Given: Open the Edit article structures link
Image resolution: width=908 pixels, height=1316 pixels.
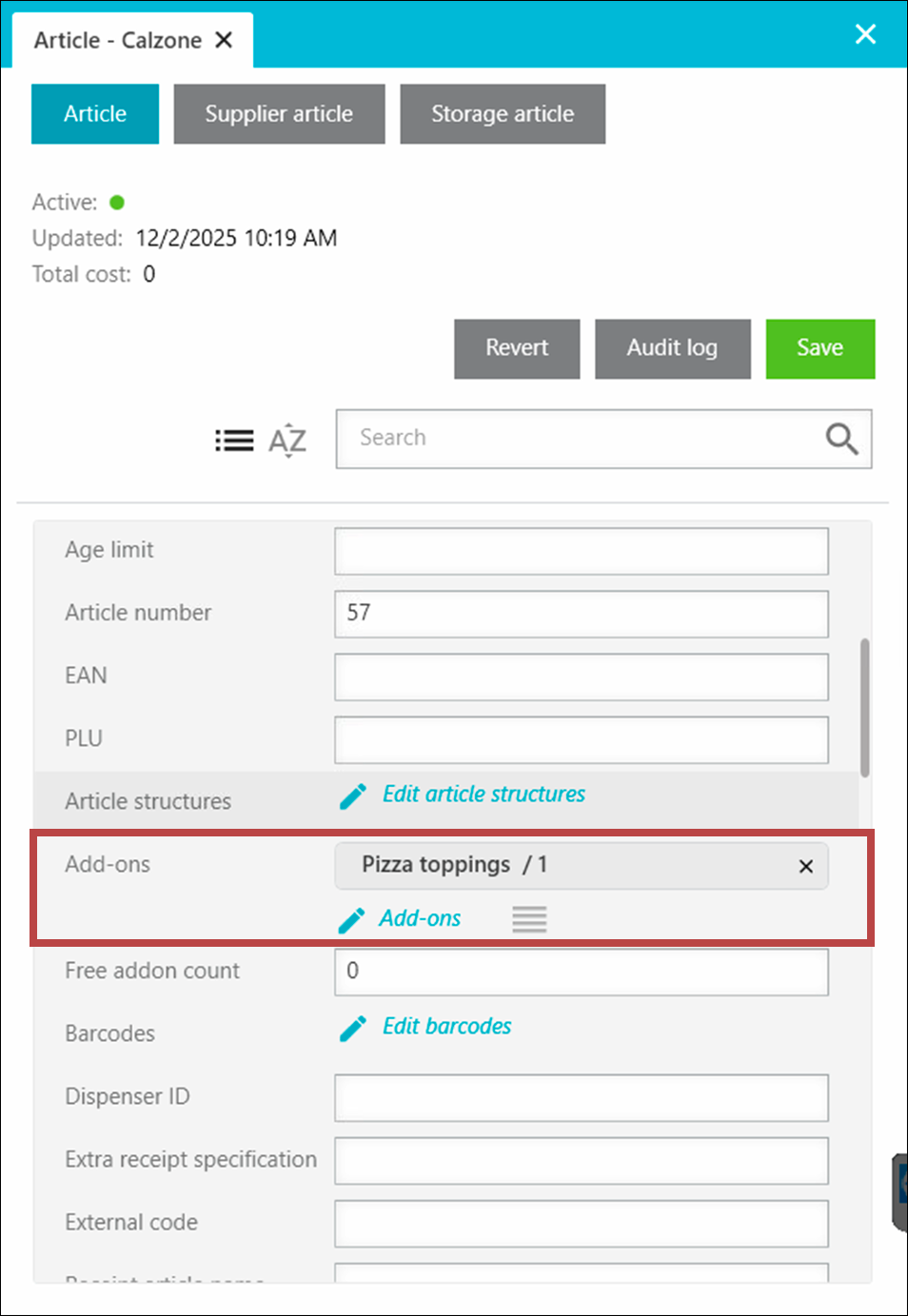Looking at the screenshot, I should (484, 795).
